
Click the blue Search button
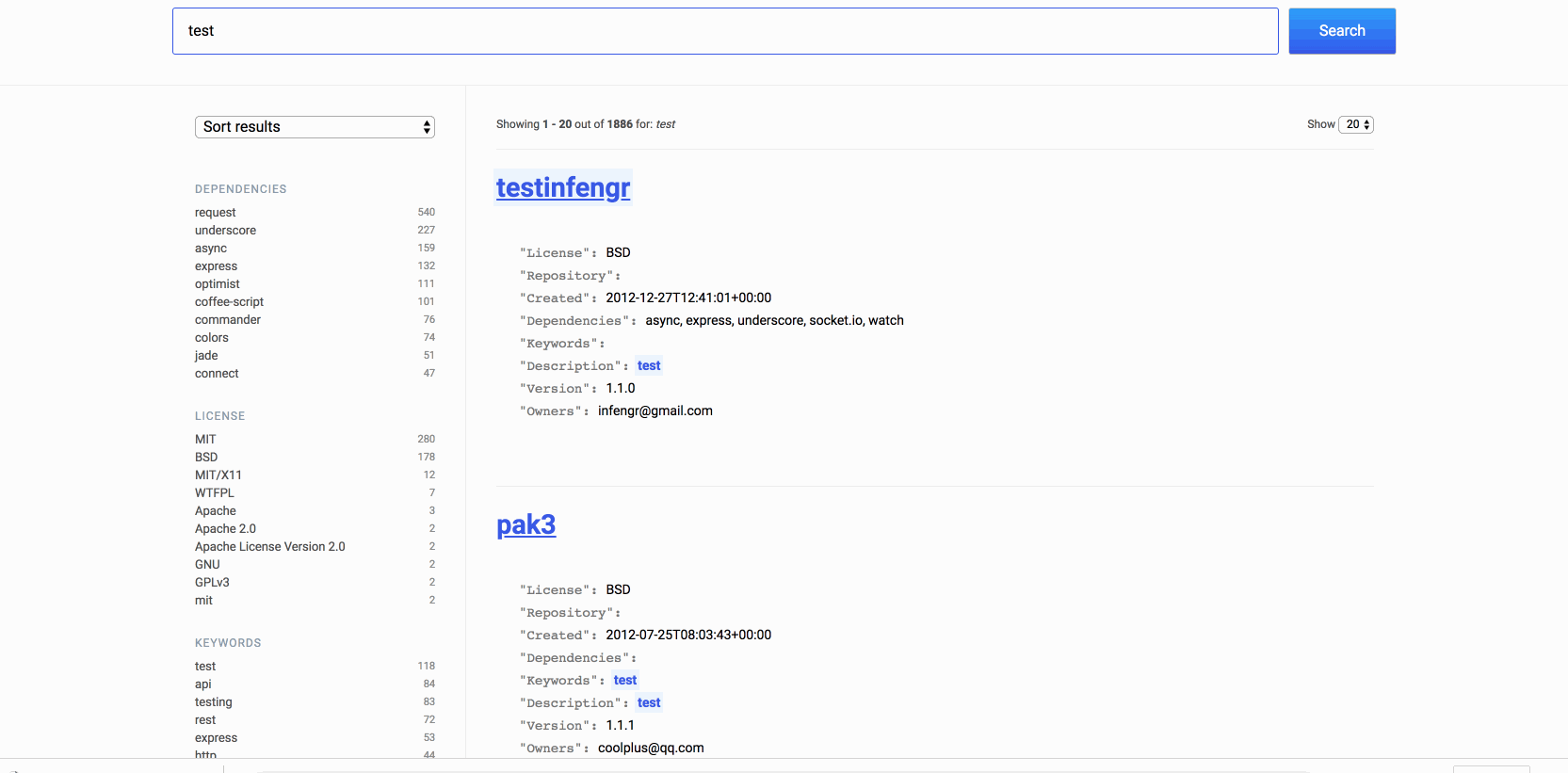tap(1342, 31)
